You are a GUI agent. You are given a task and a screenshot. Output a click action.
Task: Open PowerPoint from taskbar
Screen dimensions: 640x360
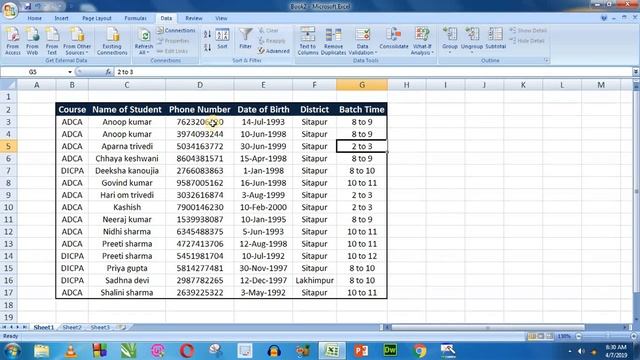point(361,351)
